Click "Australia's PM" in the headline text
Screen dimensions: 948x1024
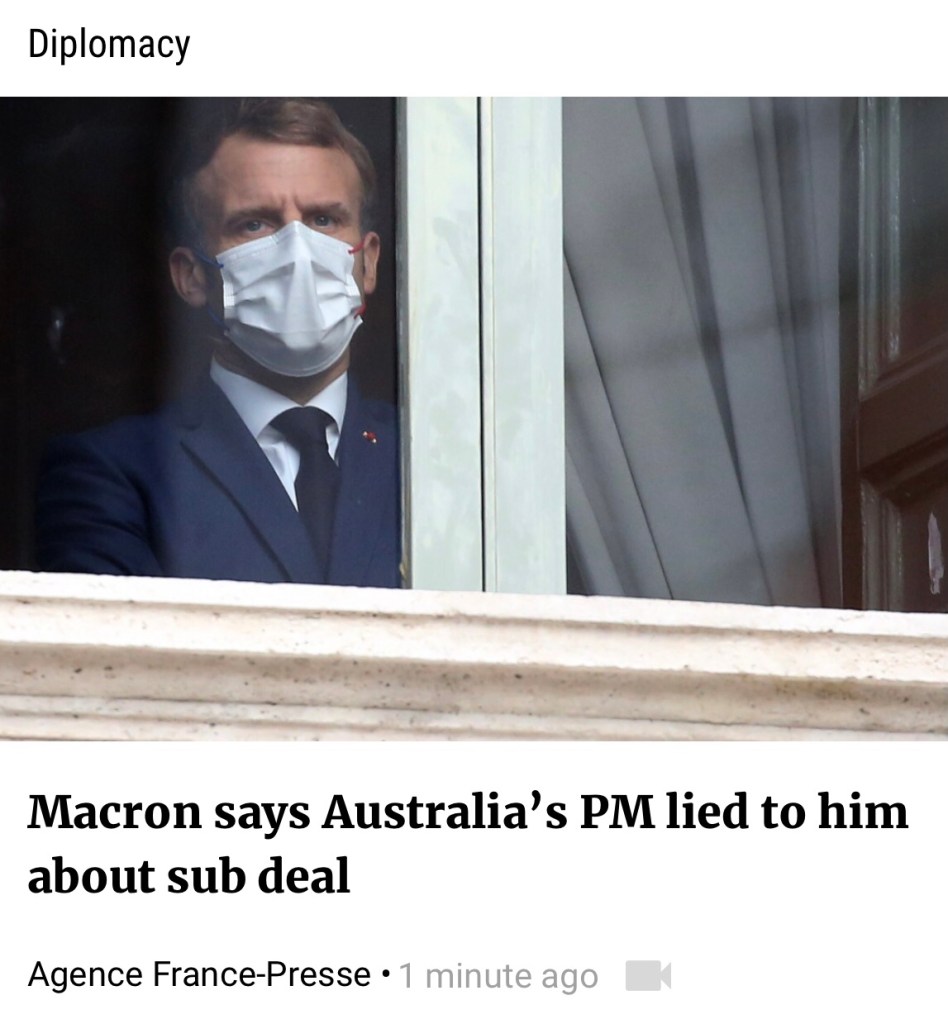(487, 812)
